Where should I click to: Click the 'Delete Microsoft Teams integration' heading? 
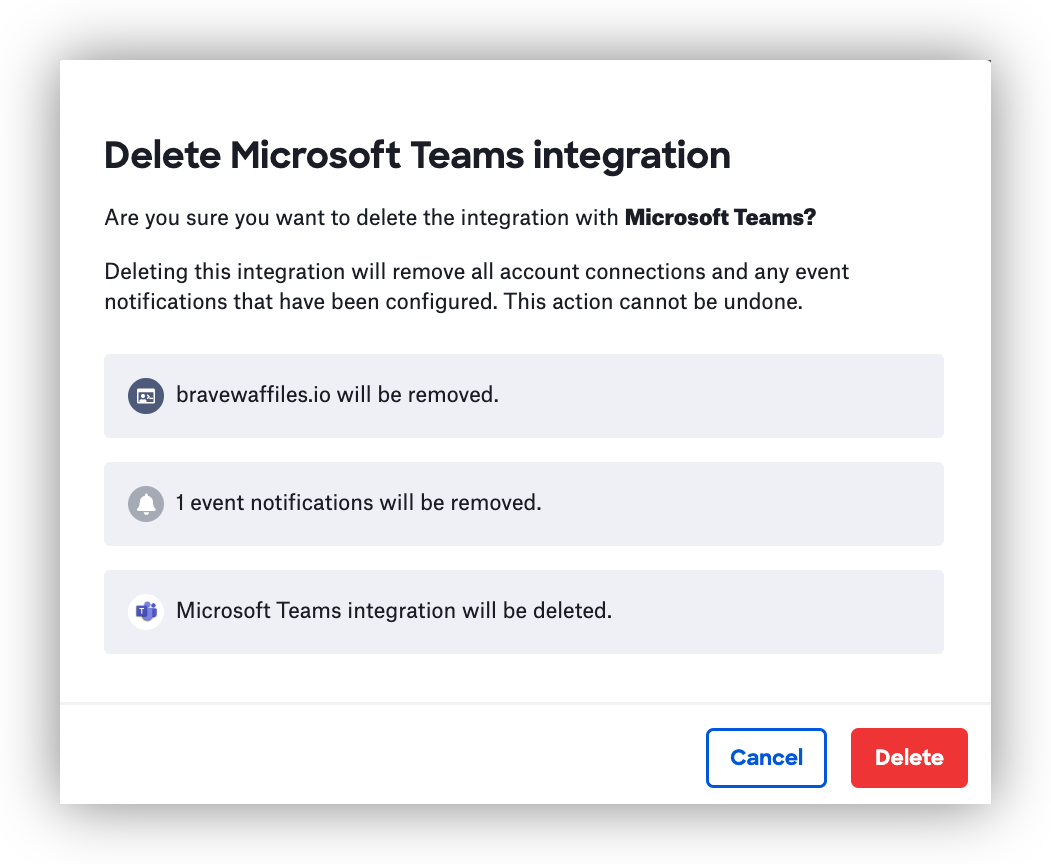pos(417,156)
